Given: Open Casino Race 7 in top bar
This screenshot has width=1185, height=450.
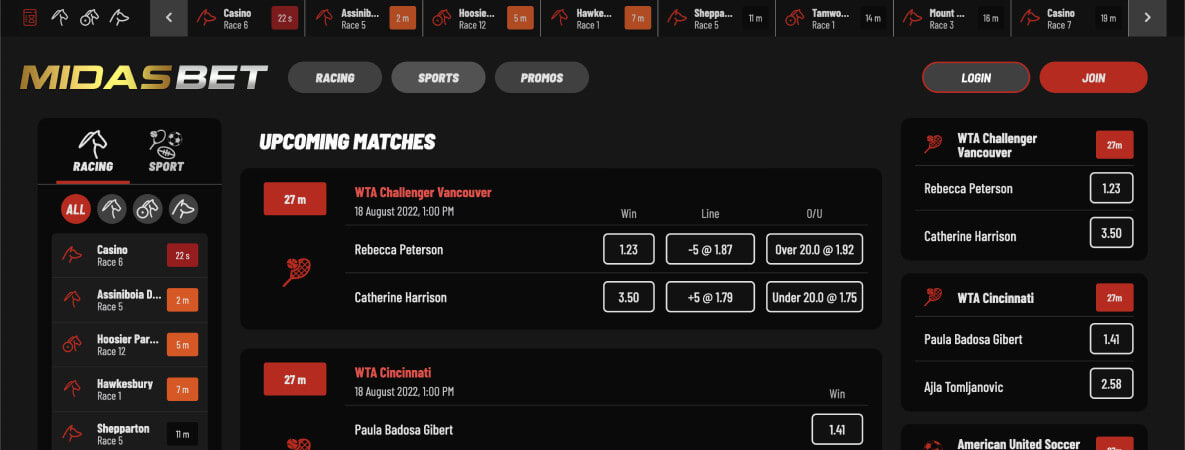Looking at the screenshot, I should (x=1070, y=18).
